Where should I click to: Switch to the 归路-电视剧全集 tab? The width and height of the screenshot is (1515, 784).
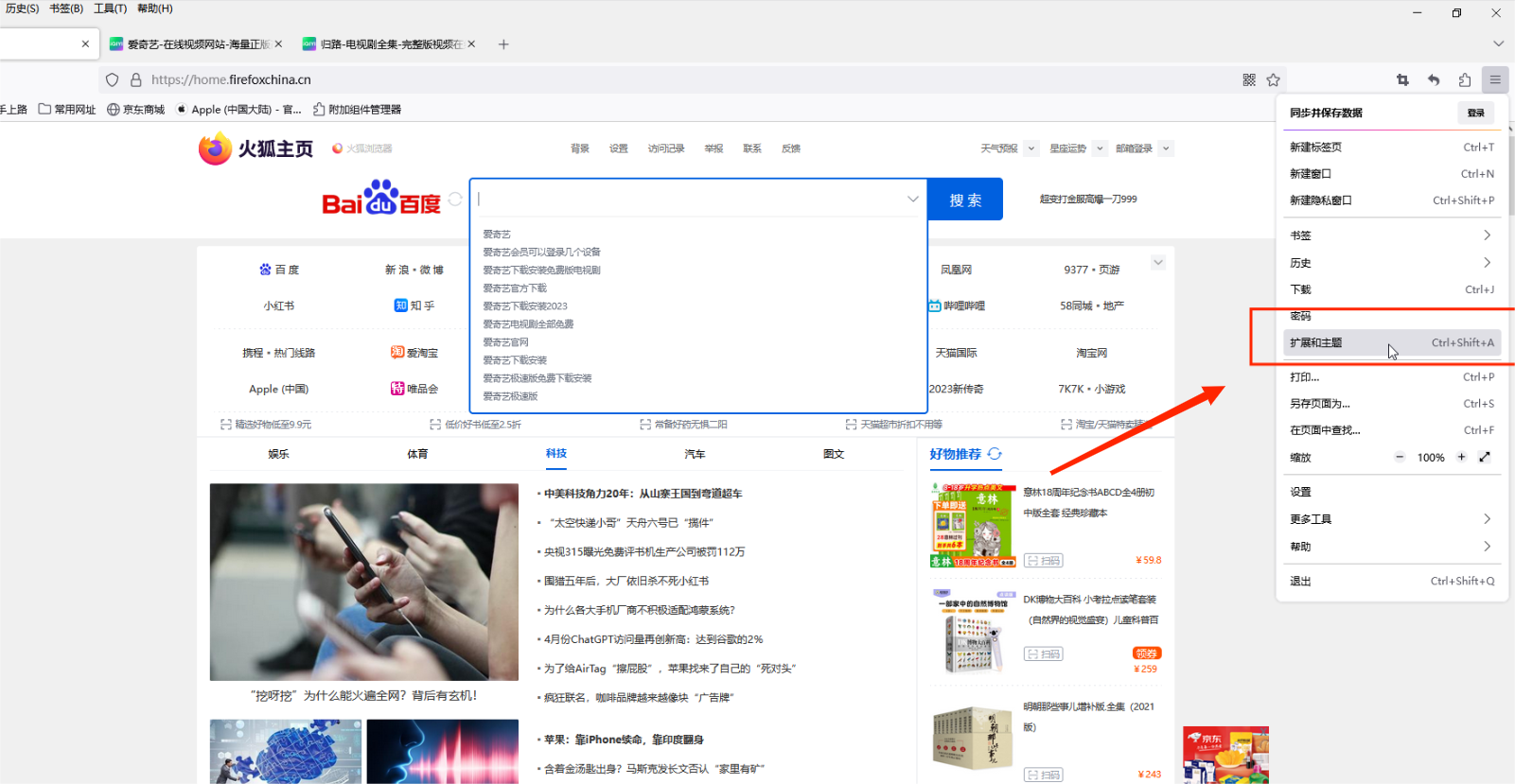click(390, 44)
